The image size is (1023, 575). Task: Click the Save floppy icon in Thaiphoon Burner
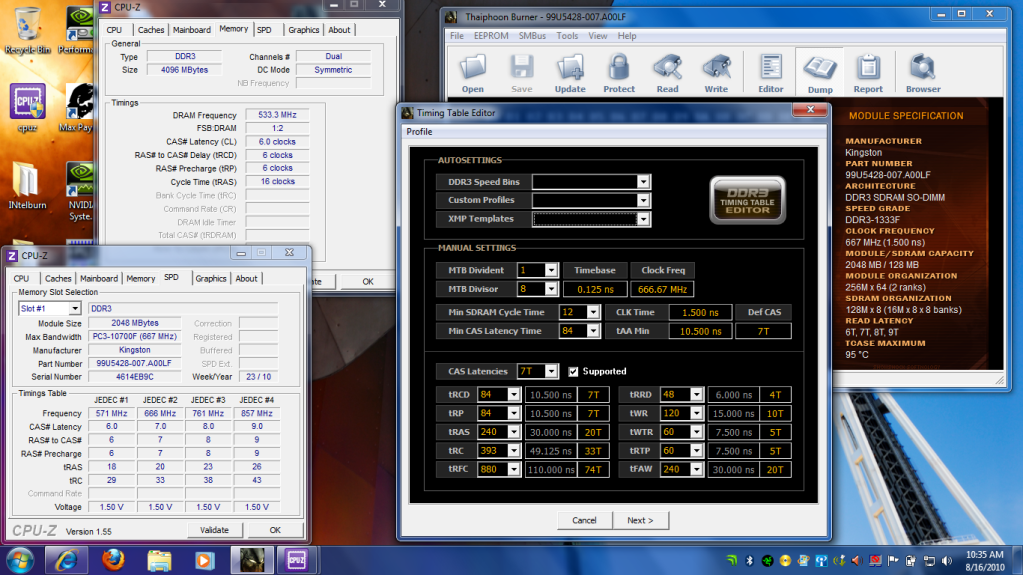pyautogui.click(x=521, y=73)
